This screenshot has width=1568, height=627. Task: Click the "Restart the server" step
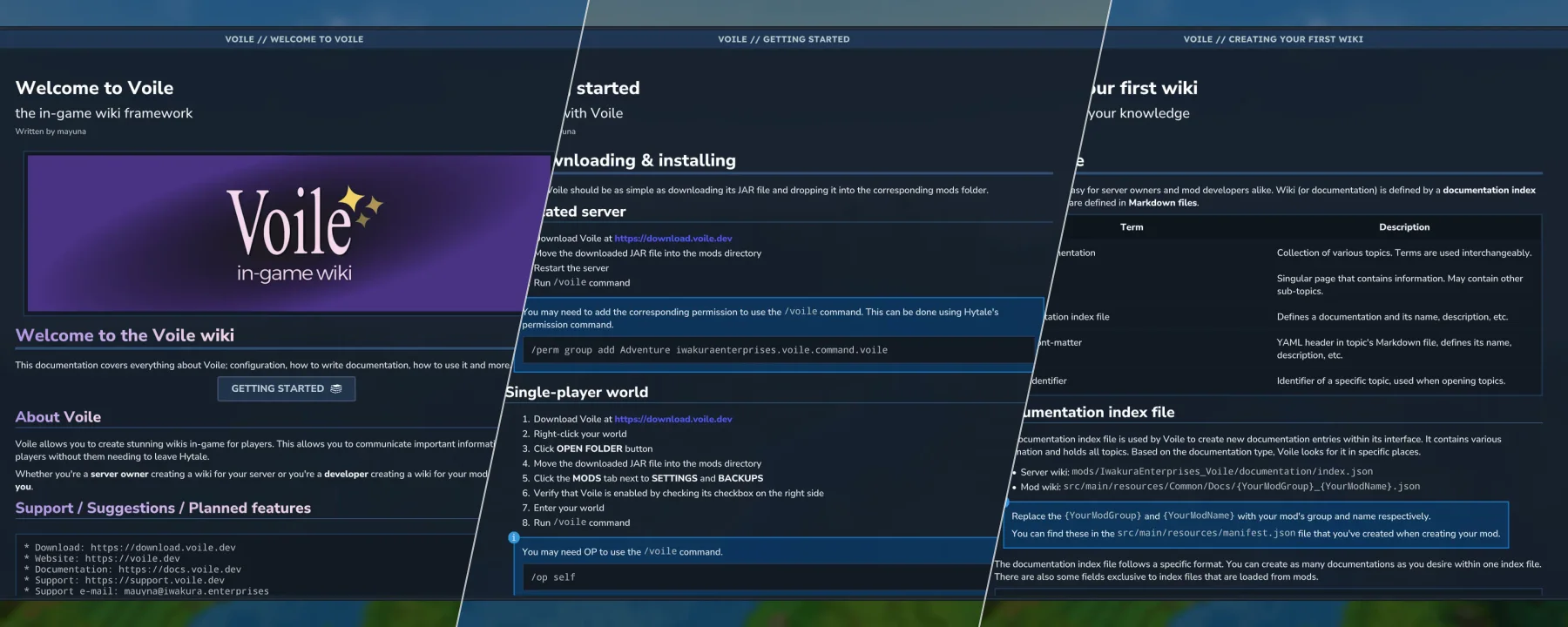[x=571, y=268]
